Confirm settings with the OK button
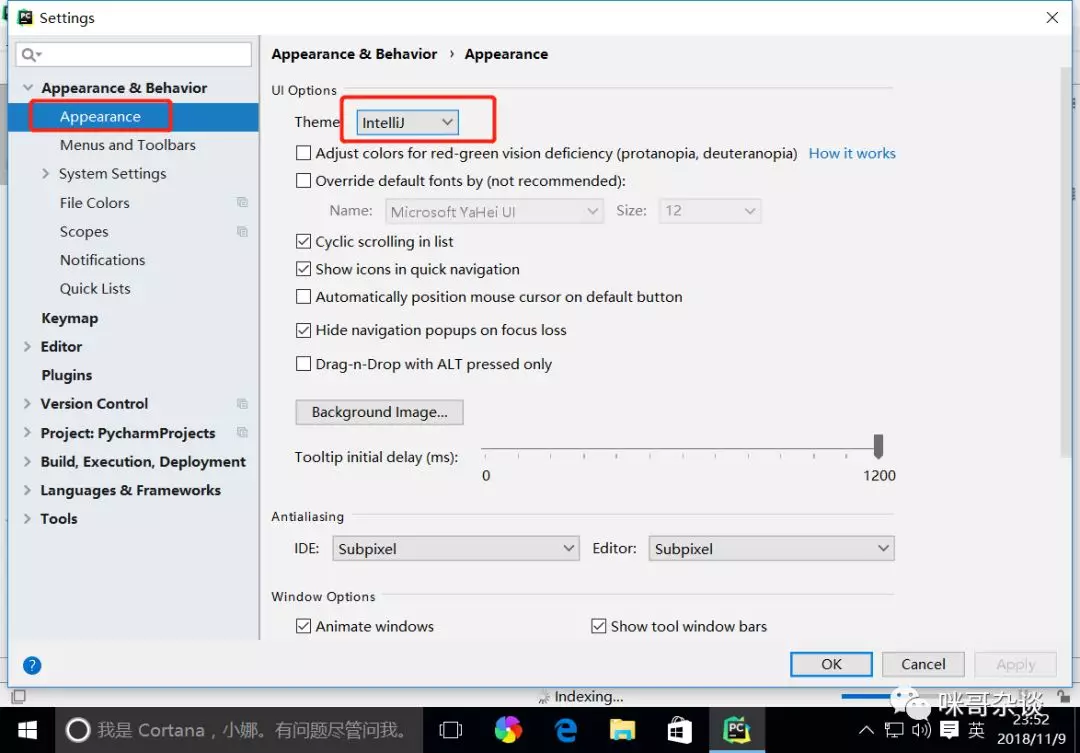The height and width of the screenshot is (753, 1080). tap(831, 664)
